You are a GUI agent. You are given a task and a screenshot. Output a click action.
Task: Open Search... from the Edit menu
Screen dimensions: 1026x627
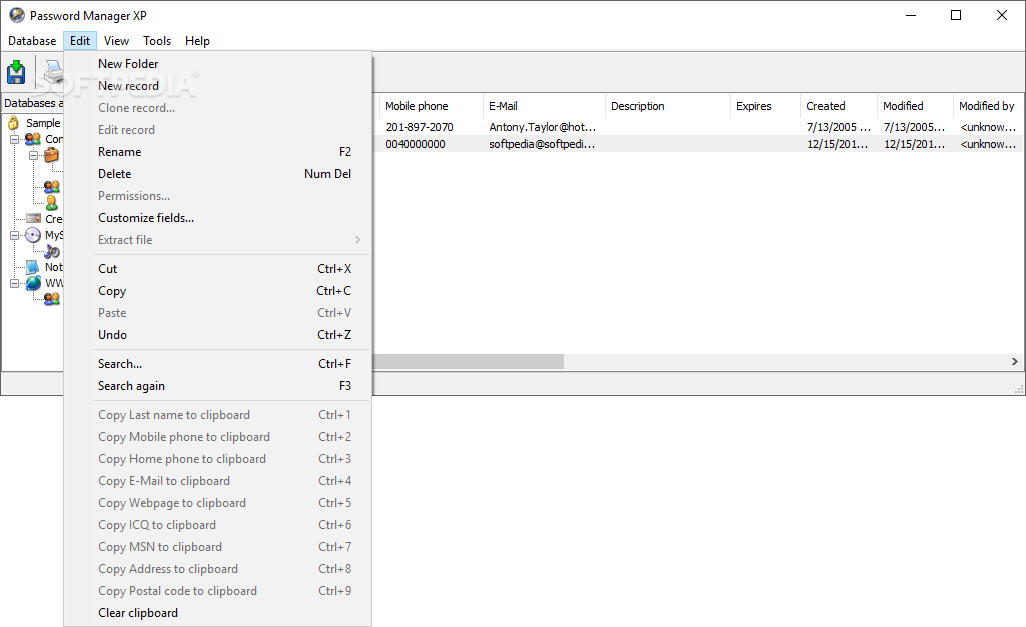point(217,363)
